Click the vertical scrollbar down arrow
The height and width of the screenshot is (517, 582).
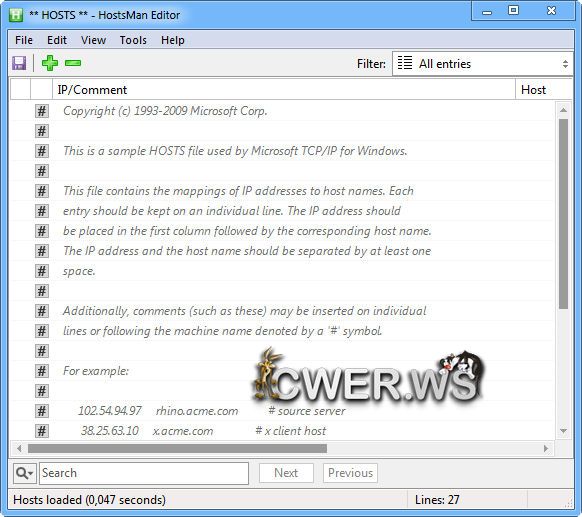tap(563, 431)
